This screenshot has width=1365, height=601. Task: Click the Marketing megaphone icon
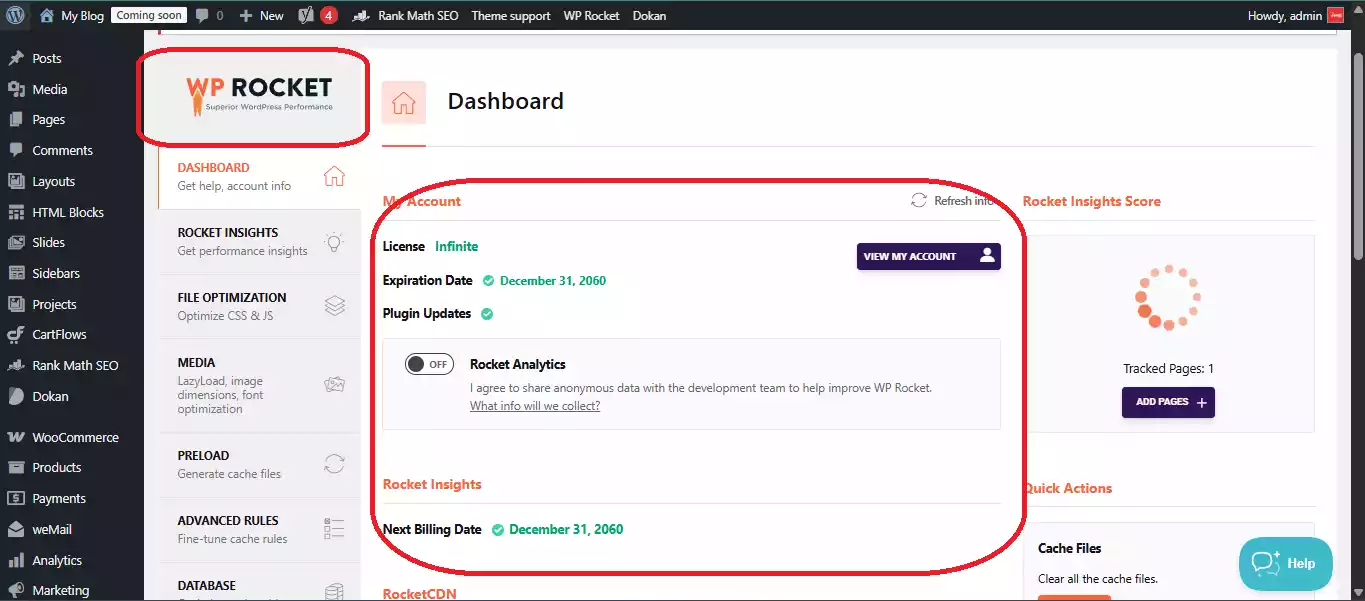click(16, 590)
